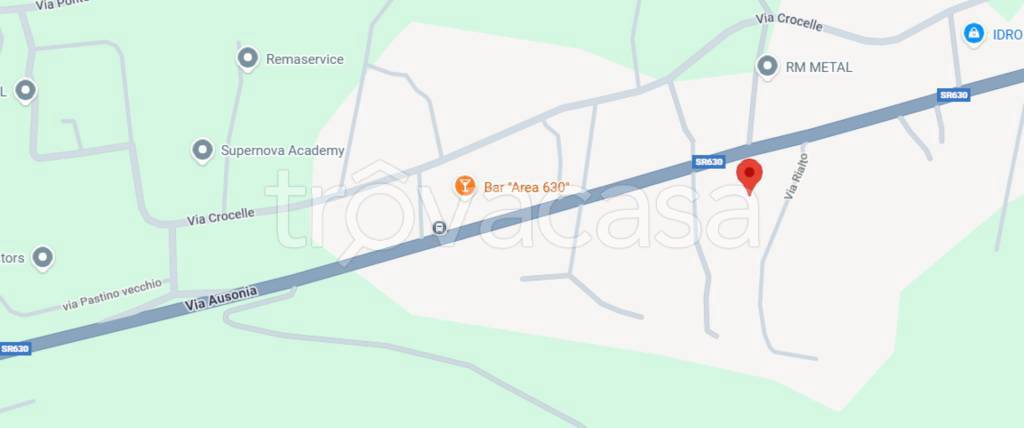Screen dimensions: 1024x428
Task: Select the Supernova Academy text label
Action: 282,151
